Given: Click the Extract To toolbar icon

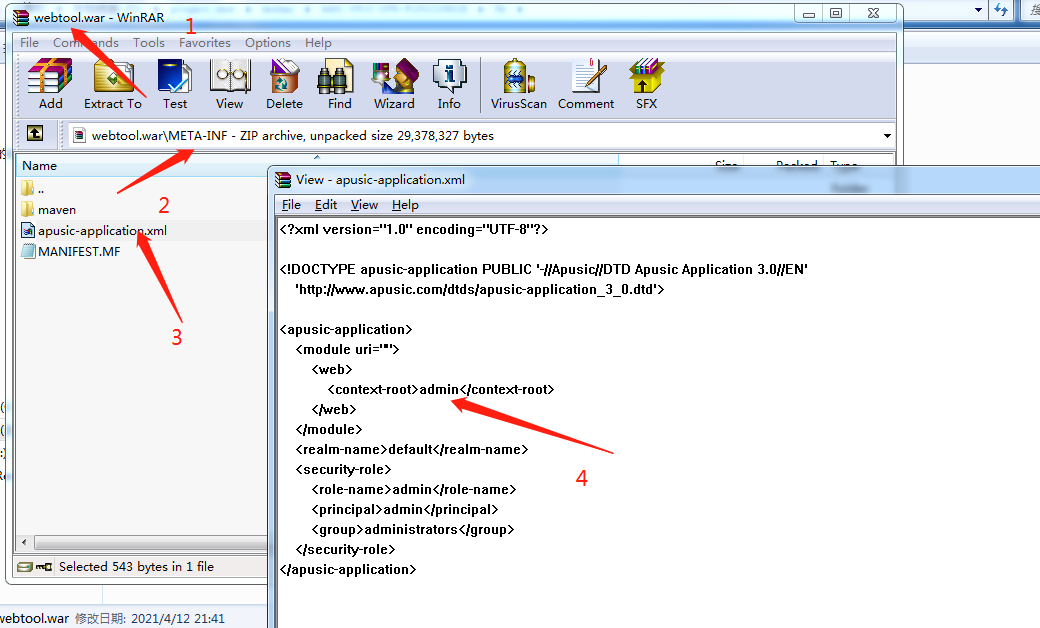Looking at the screenshot, I should coord(113,84).
